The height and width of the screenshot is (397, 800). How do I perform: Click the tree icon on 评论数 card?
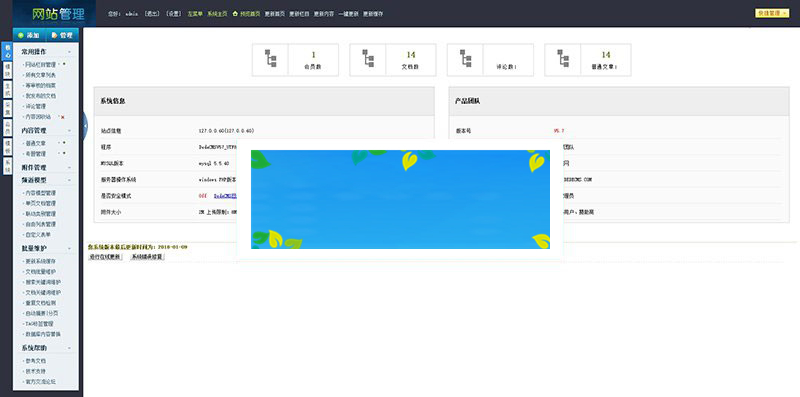pos(465,58)
